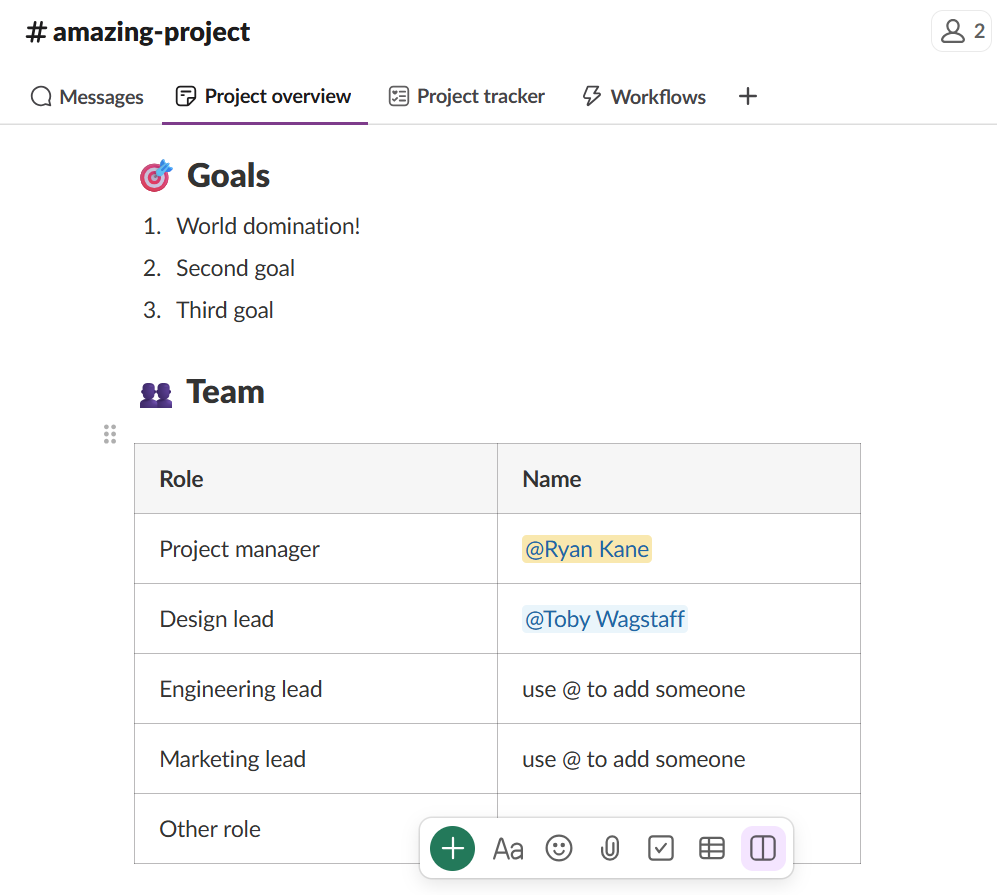This screenshot has width=997, height=895.
Task: Select the Project overview tab
Action: (264, 97)
